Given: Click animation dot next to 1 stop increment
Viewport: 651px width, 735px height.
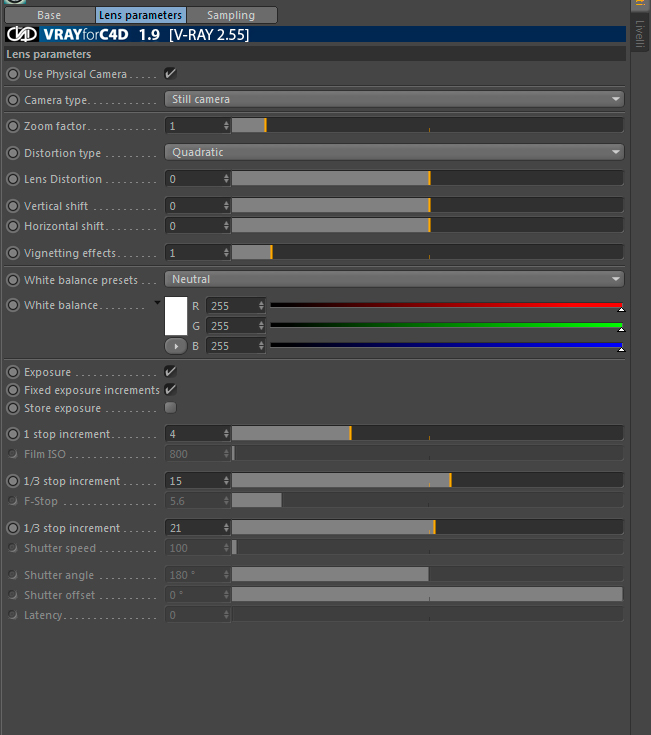Looking at the screenshot, I should (13, 434).
